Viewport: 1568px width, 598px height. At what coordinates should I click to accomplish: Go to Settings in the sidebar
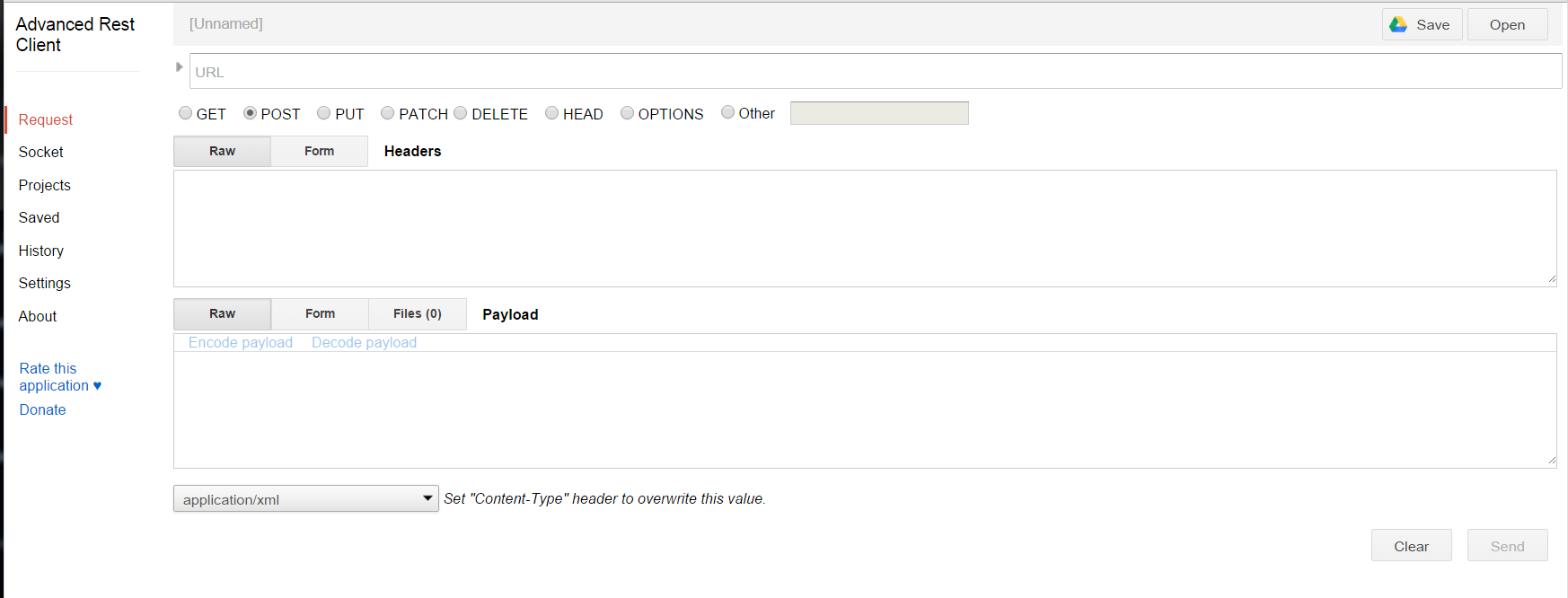[x=45, y=284]
